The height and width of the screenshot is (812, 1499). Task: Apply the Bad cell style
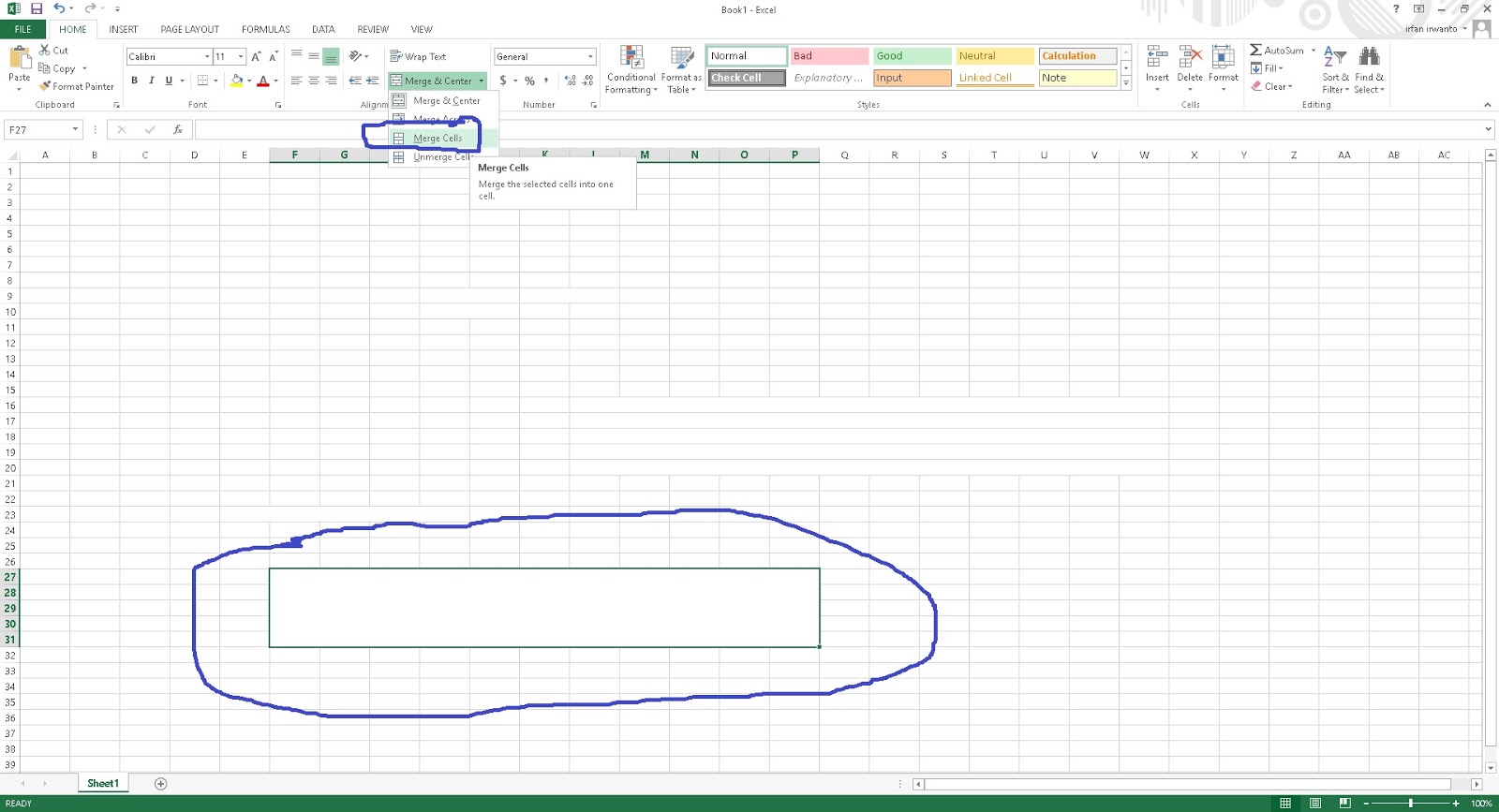(x=829, y=56)
